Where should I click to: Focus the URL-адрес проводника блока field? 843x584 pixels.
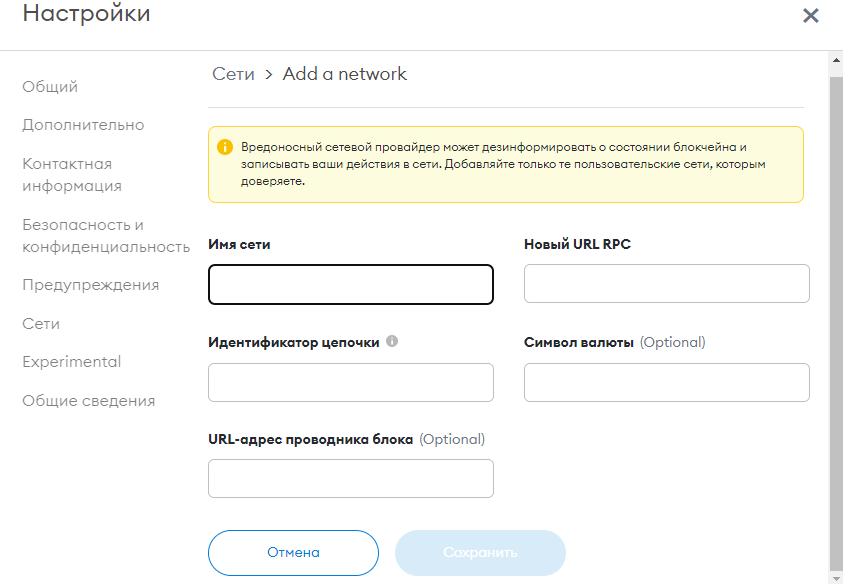click(x=351, y=478)
